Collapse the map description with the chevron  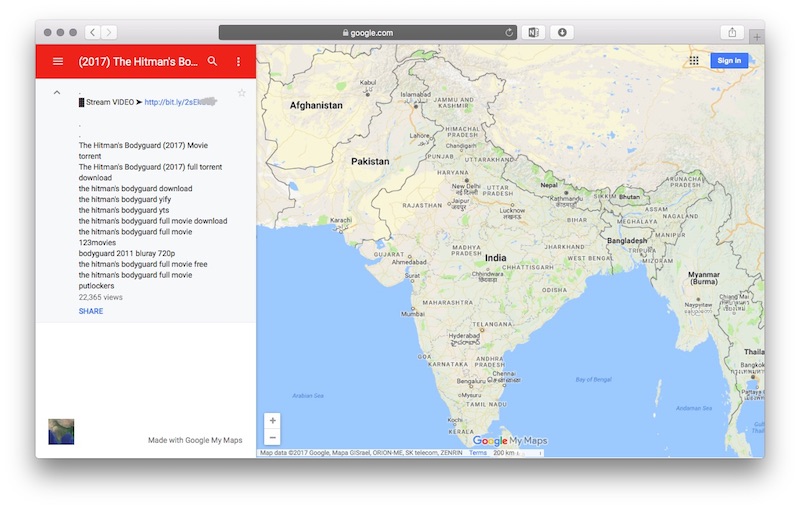coord(57,93)
